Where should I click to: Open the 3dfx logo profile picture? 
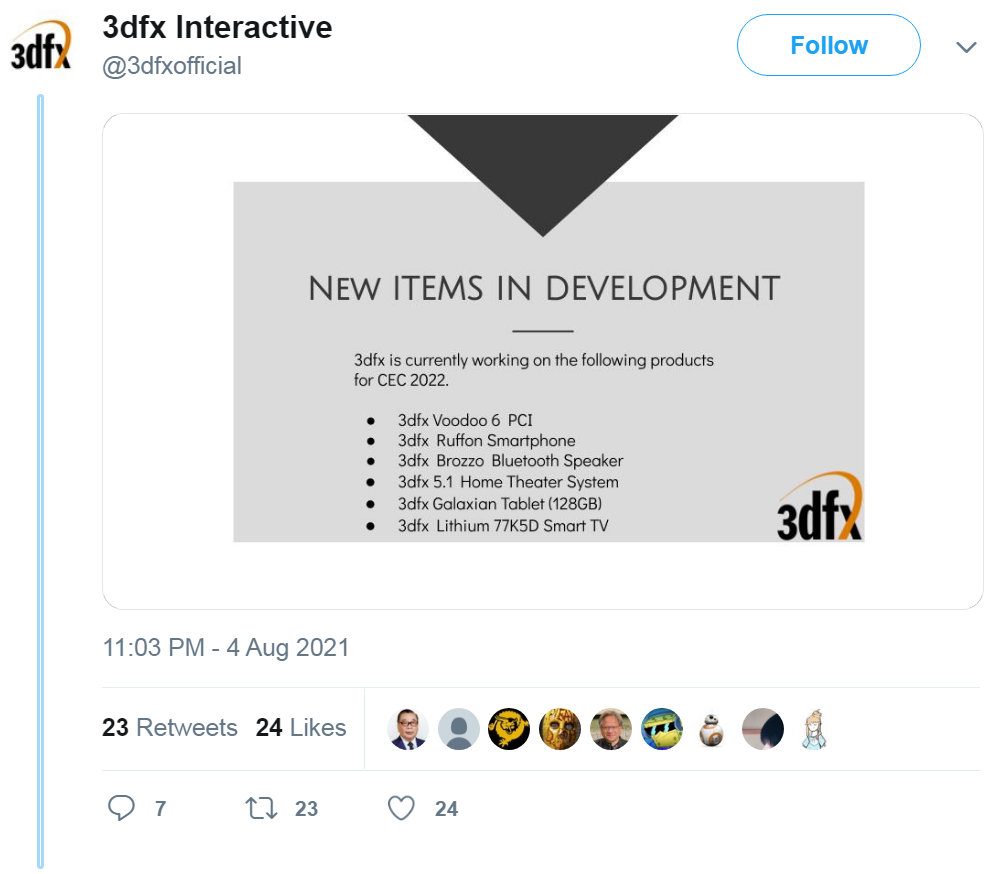[x=41, y=47]
